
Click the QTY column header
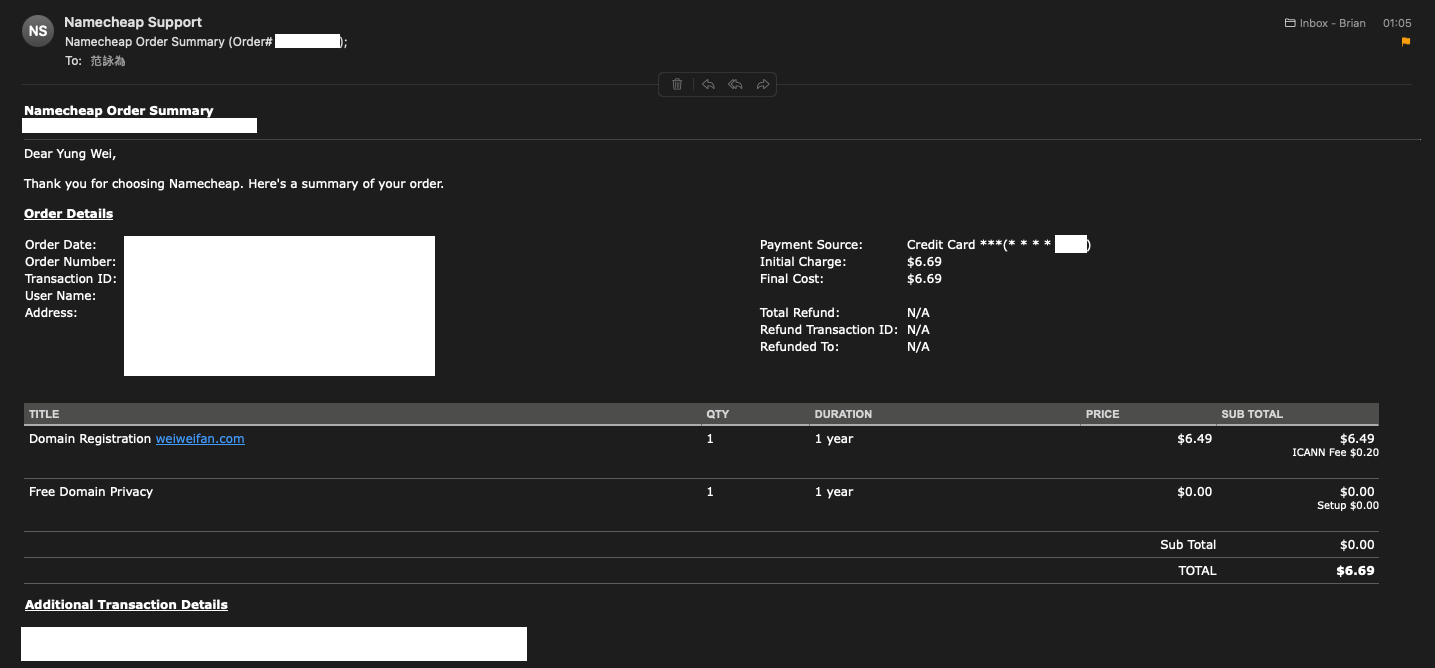(717, 414)
